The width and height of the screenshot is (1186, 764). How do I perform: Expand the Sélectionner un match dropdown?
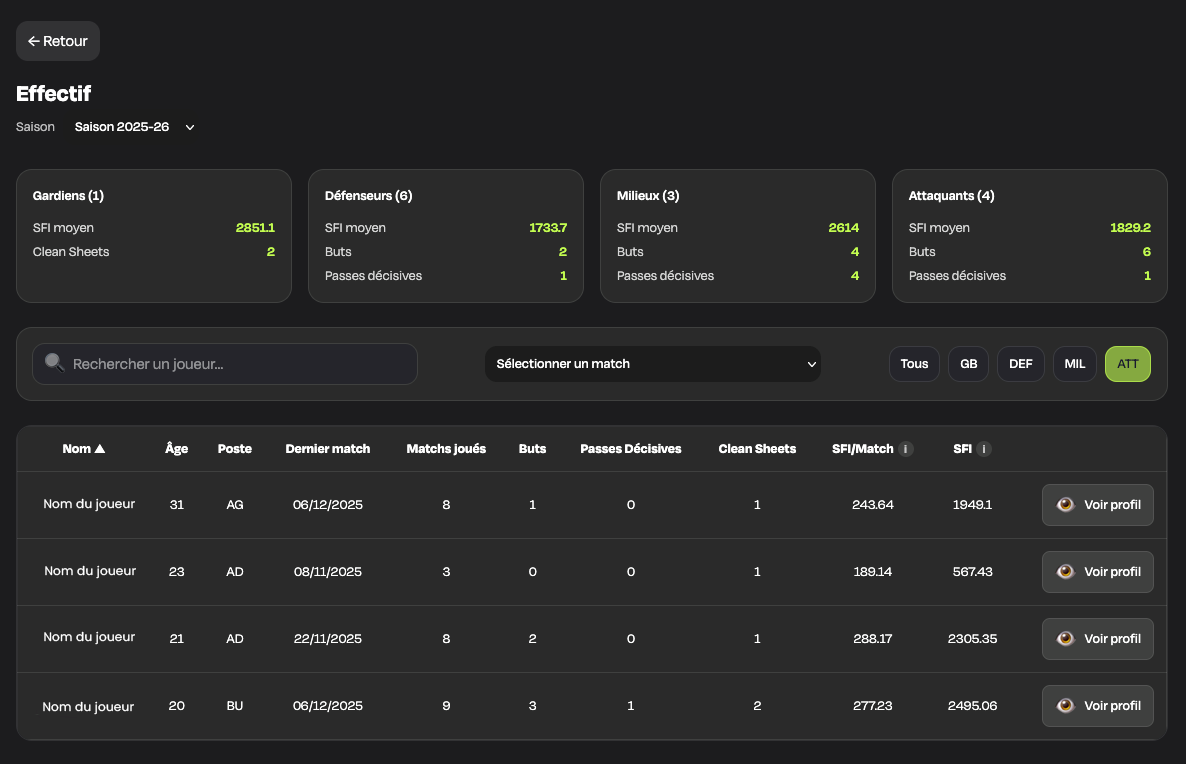coord(652,364)
